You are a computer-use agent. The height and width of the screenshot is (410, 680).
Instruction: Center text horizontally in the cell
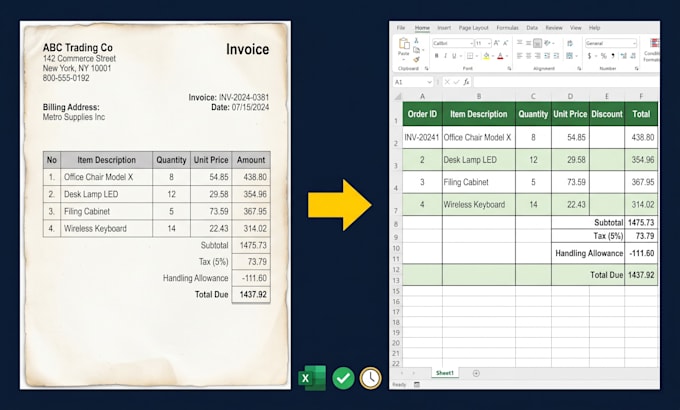(528, 56)
